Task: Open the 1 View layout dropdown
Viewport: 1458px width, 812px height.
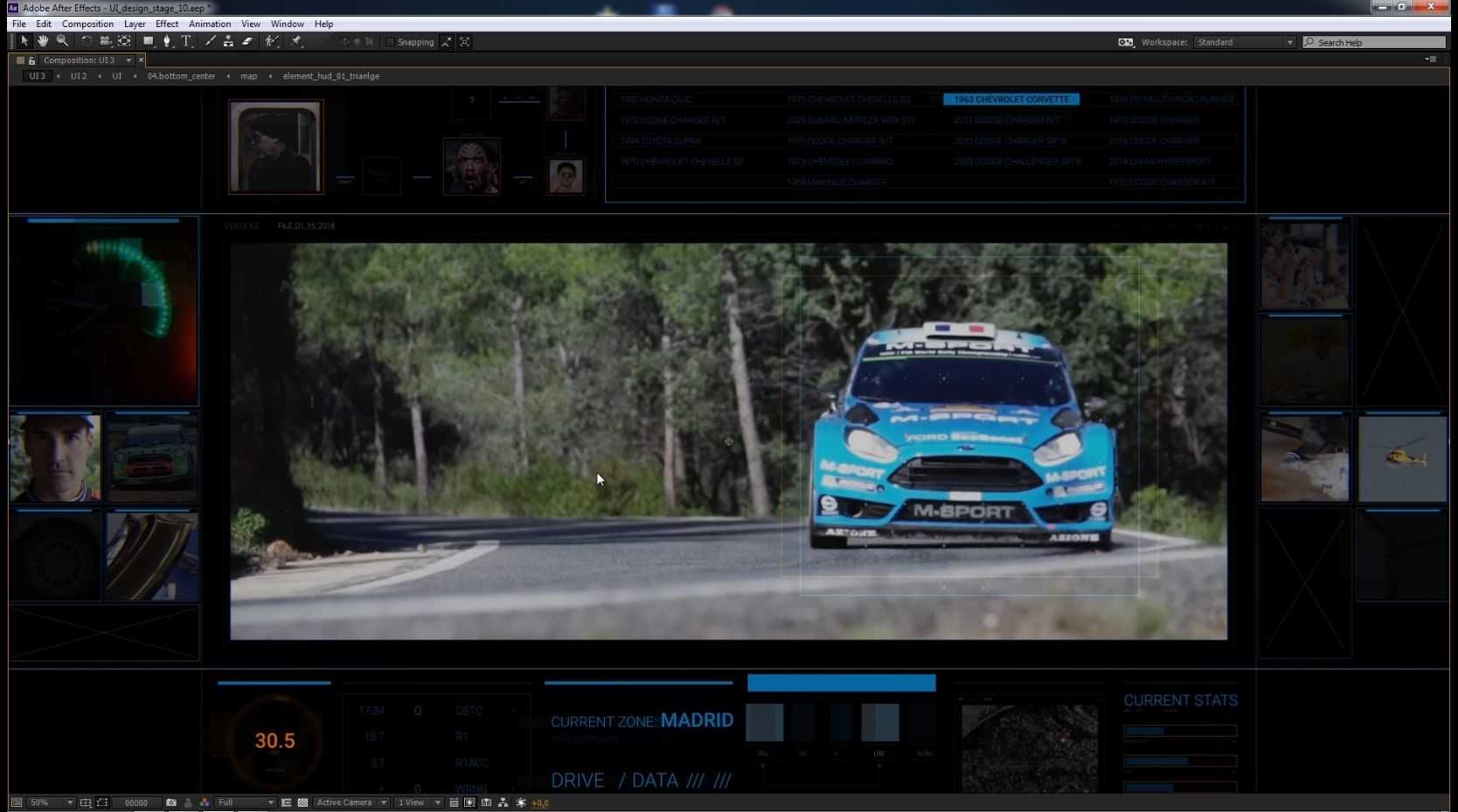Action: (419, 802)
